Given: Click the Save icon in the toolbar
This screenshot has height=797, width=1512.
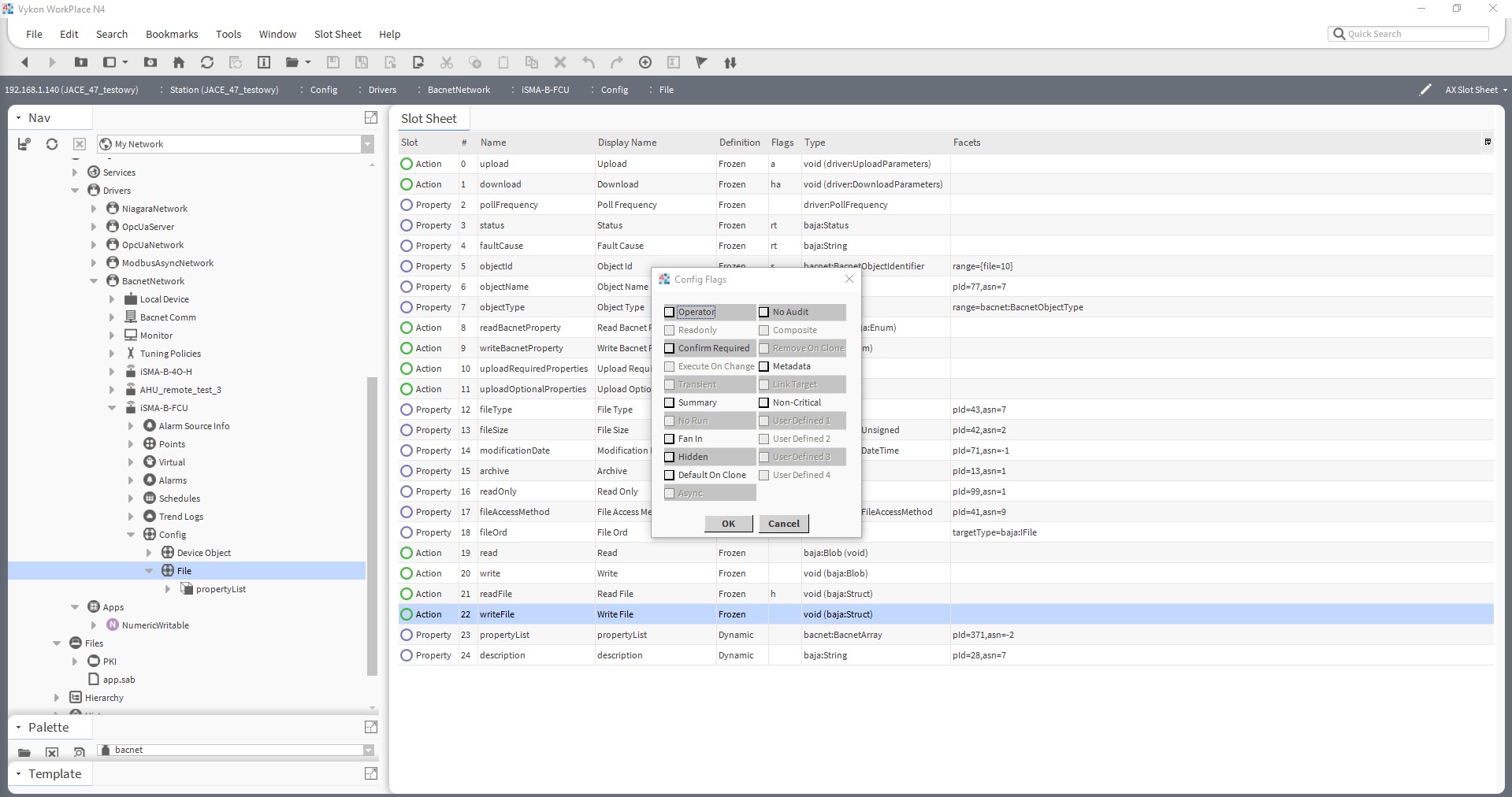Looking at the screenshot, I should tap(332, 62).
